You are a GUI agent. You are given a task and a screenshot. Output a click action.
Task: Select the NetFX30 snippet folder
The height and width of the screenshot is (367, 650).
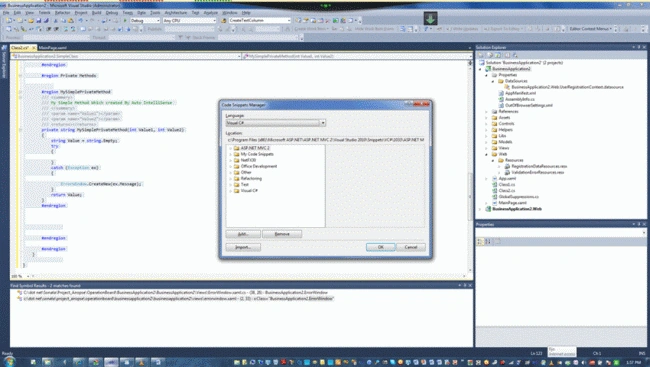(248, 160)
